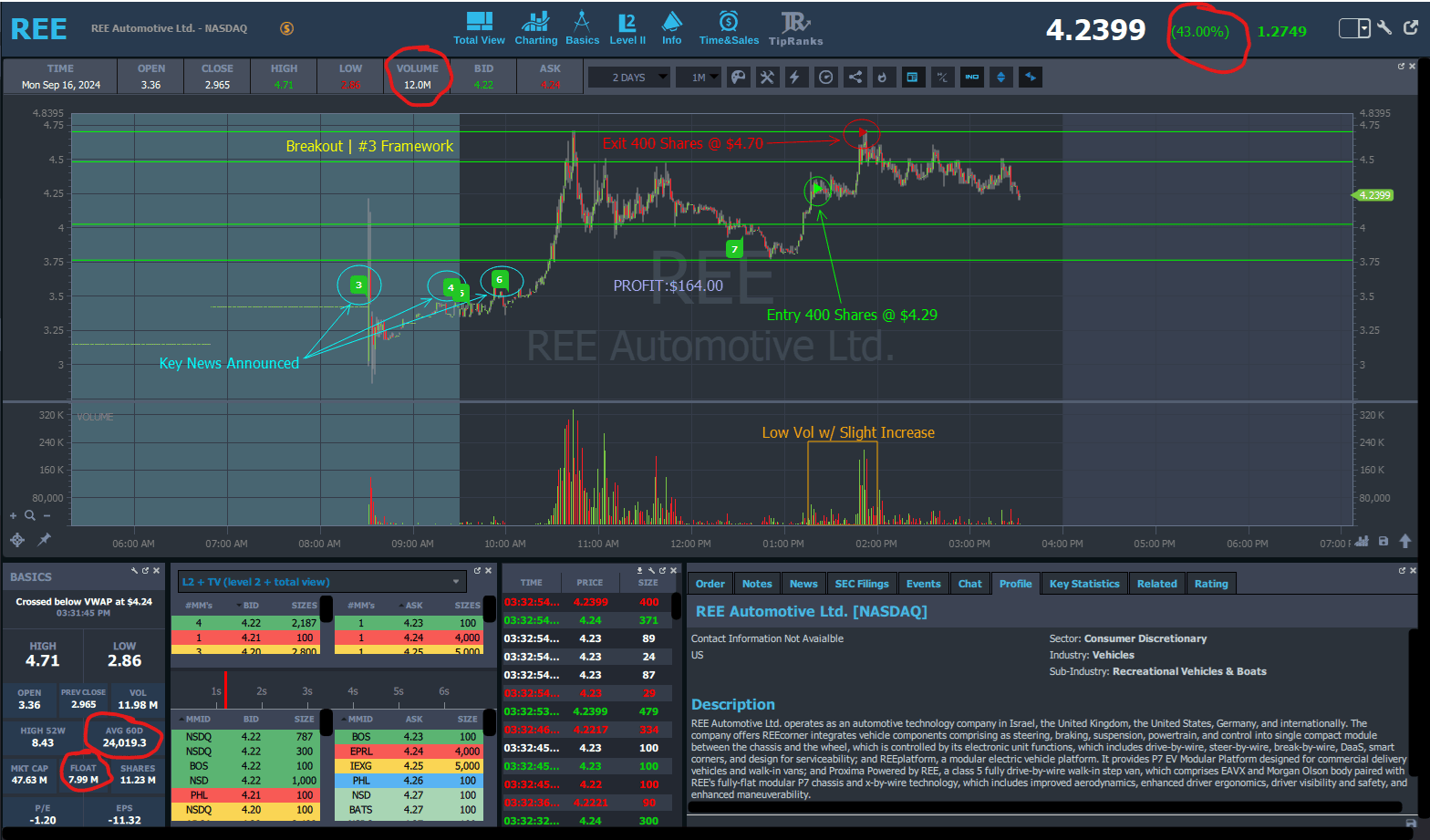Pop out the Basics panel
The width and height of the screenshot is (1430, 840).
pyautogui.click(x=145, y=570)
